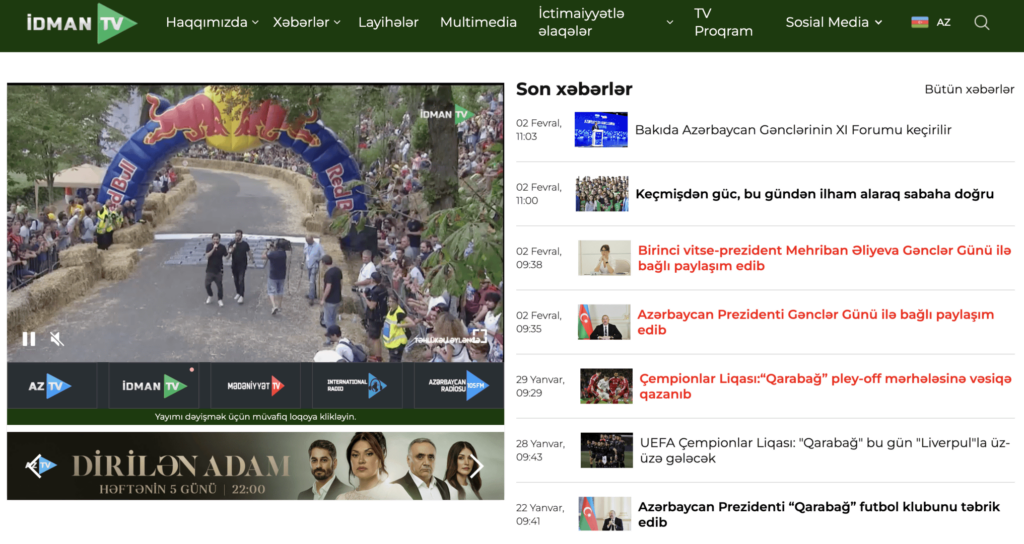Click 'Yayımı dəyişmək üçün' hint text
The image size is (1024, 544).
click(x=255, y=417)
